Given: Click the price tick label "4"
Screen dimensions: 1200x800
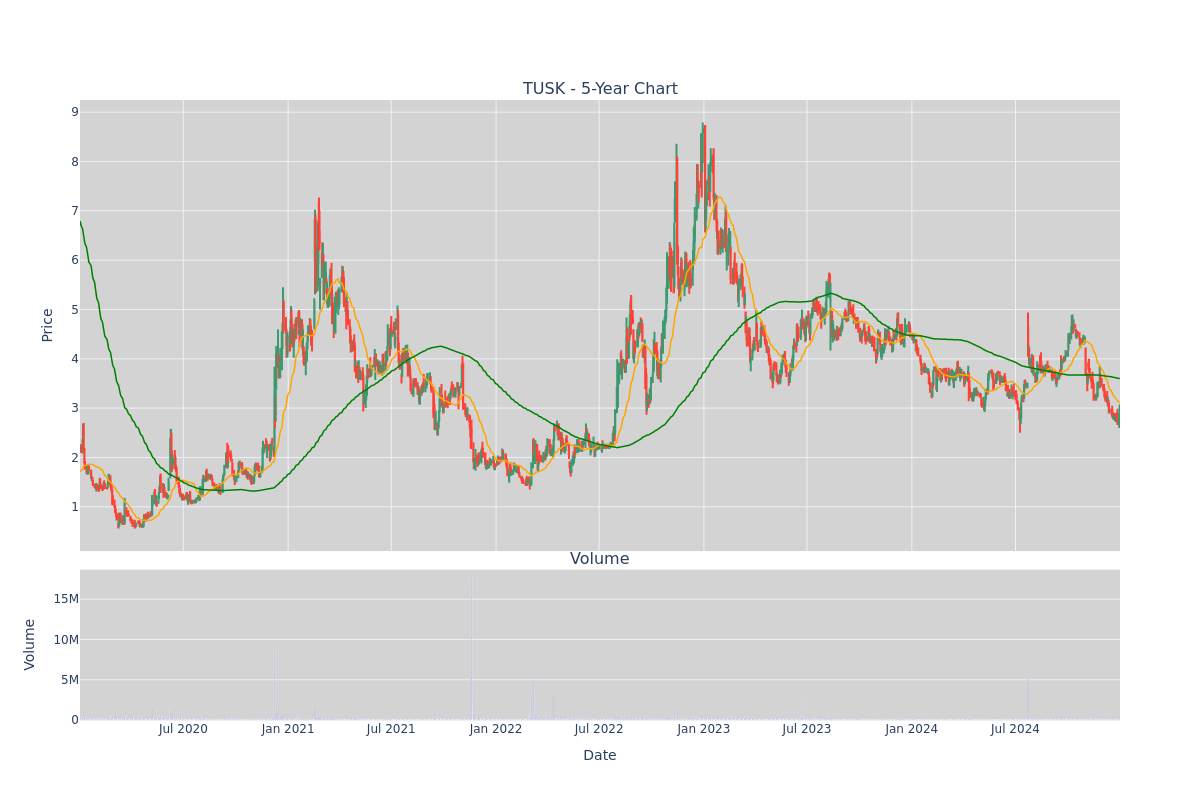Looking at the screenshot, I should click(x=74, y=359).
